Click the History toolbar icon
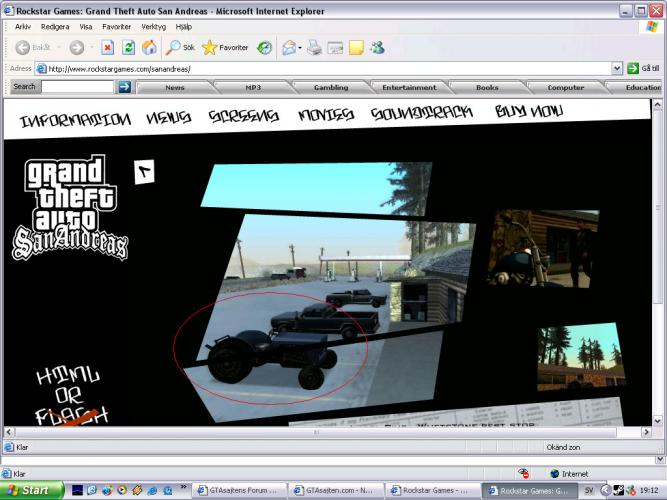The height and width of the screenshot is (500, 667). [264, 47]
